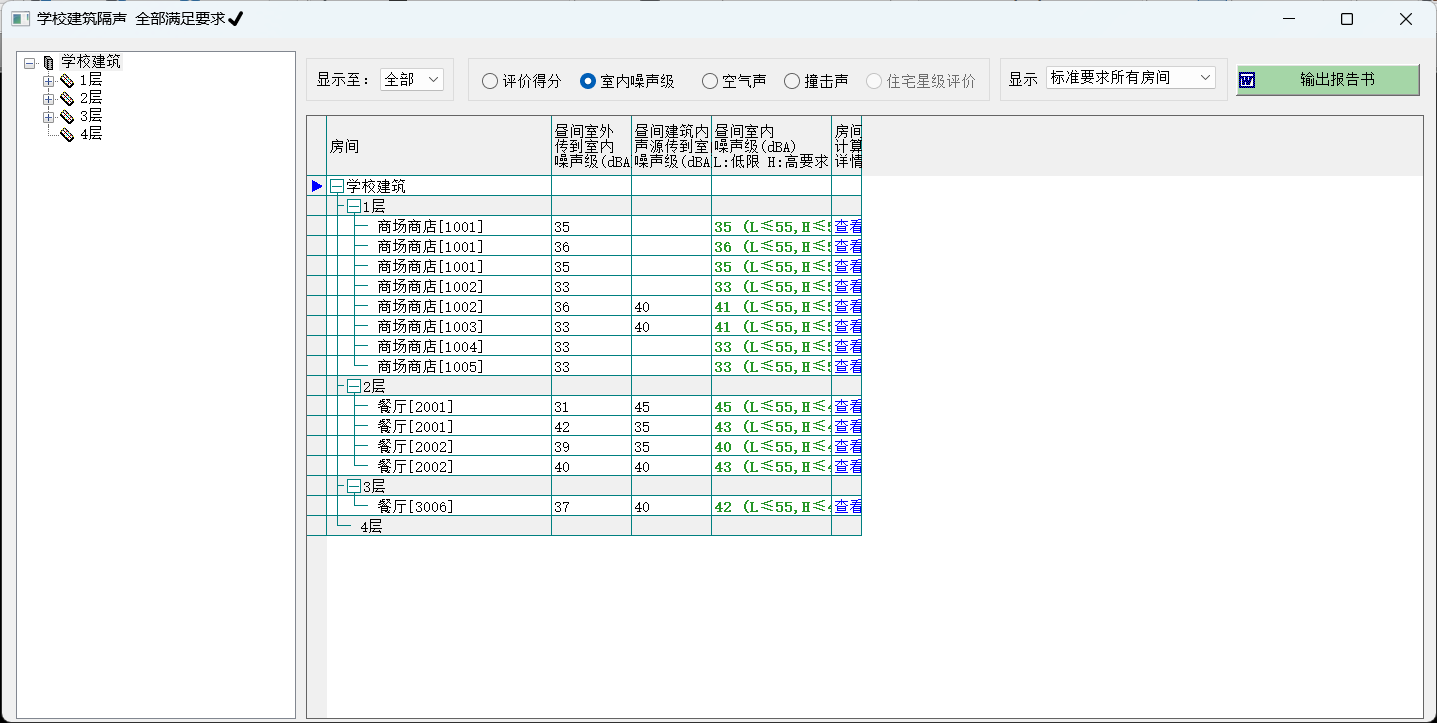Click the 房间 column header
The height and width of the screenshot is (723, 1437).
coord(439,146)
